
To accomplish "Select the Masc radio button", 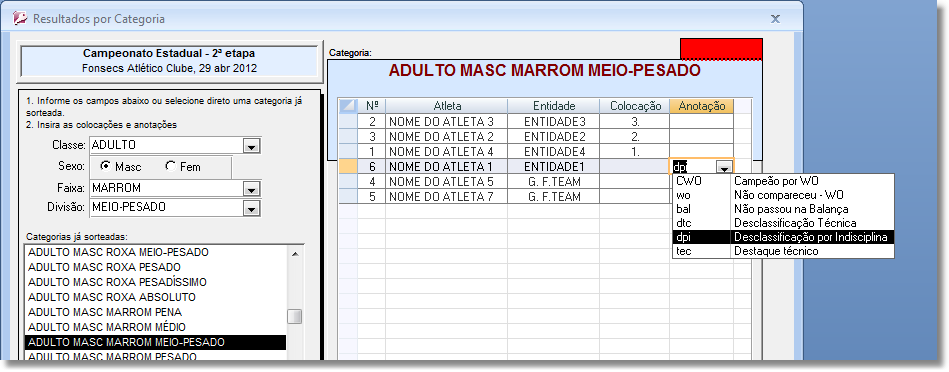I will click(105, 166).
